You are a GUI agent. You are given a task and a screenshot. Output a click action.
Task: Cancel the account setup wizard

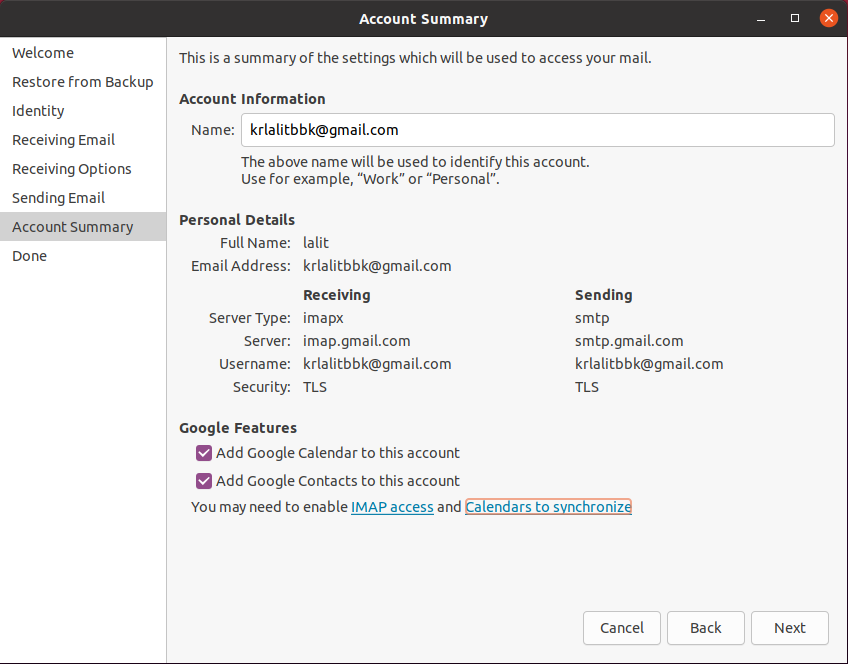tap(621, 628)
